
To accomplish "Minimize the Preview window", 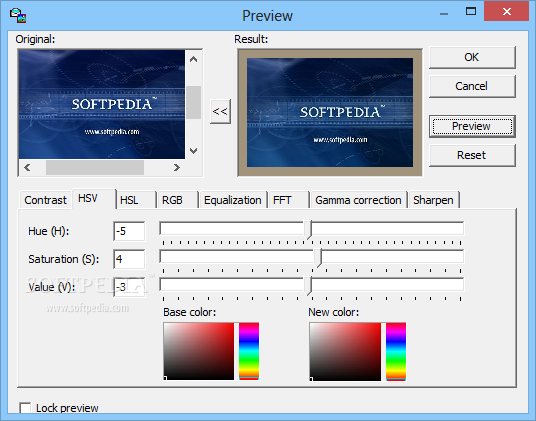I will point(444,13).
